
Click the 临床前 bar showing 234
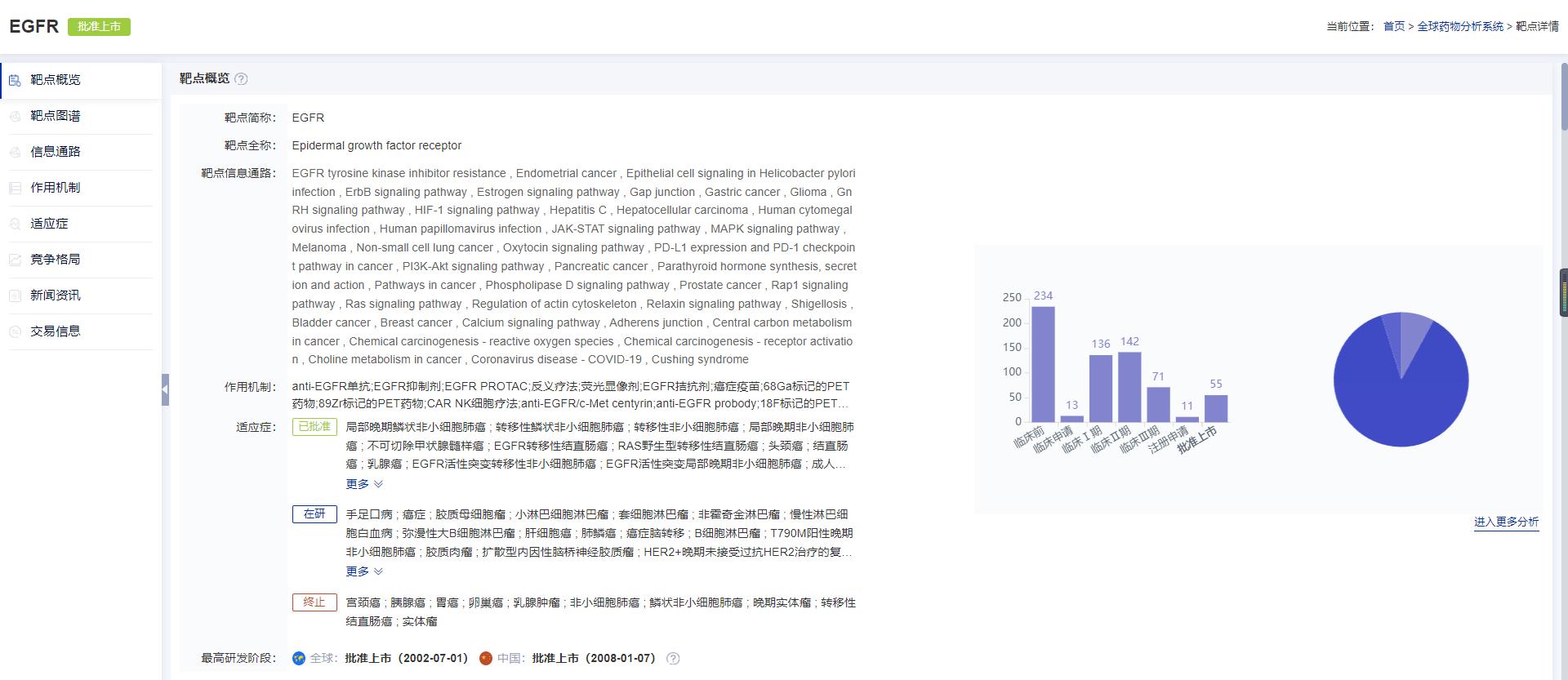click(1043, 364)
